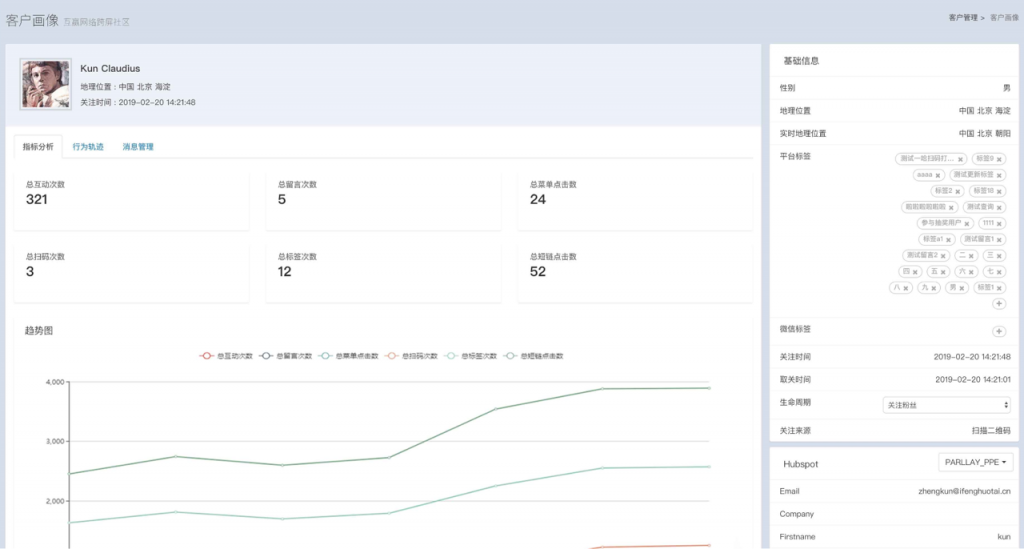The image size is (1024, 549).
Task: Open the 生命周期 dropdown showing 关注粉丝
Action: [x=946, y=405]
